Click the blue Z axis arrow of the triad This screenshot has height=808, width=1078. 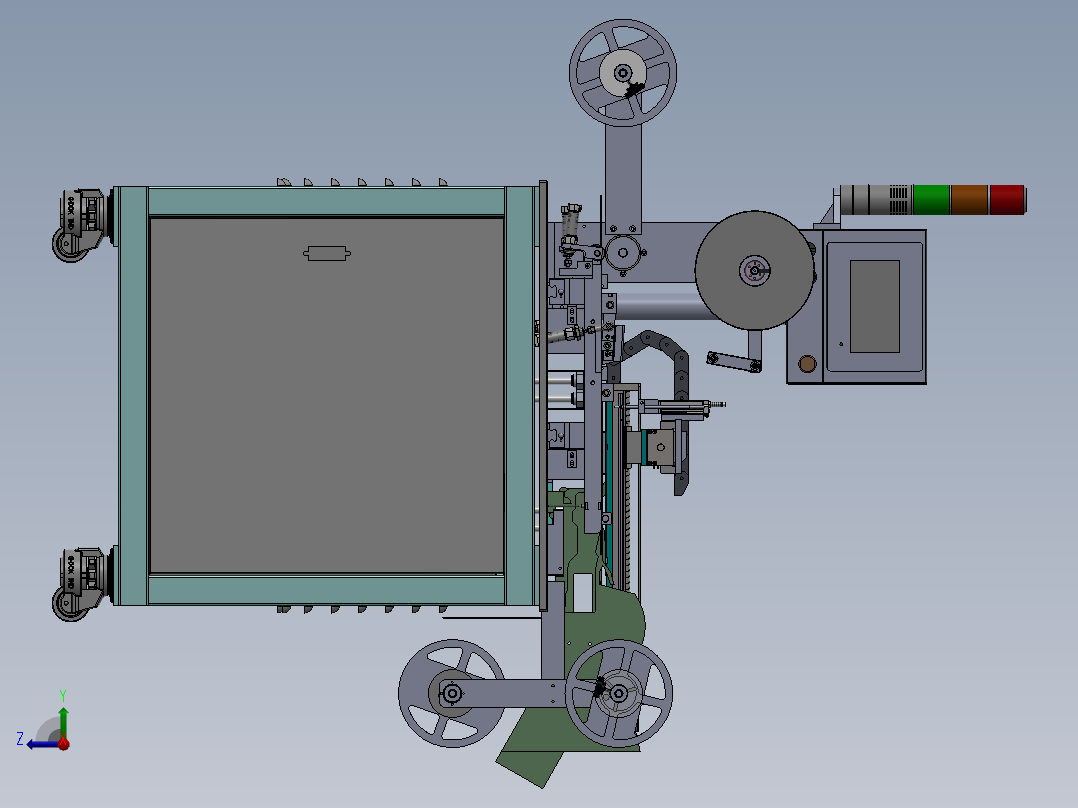point(41,744)
